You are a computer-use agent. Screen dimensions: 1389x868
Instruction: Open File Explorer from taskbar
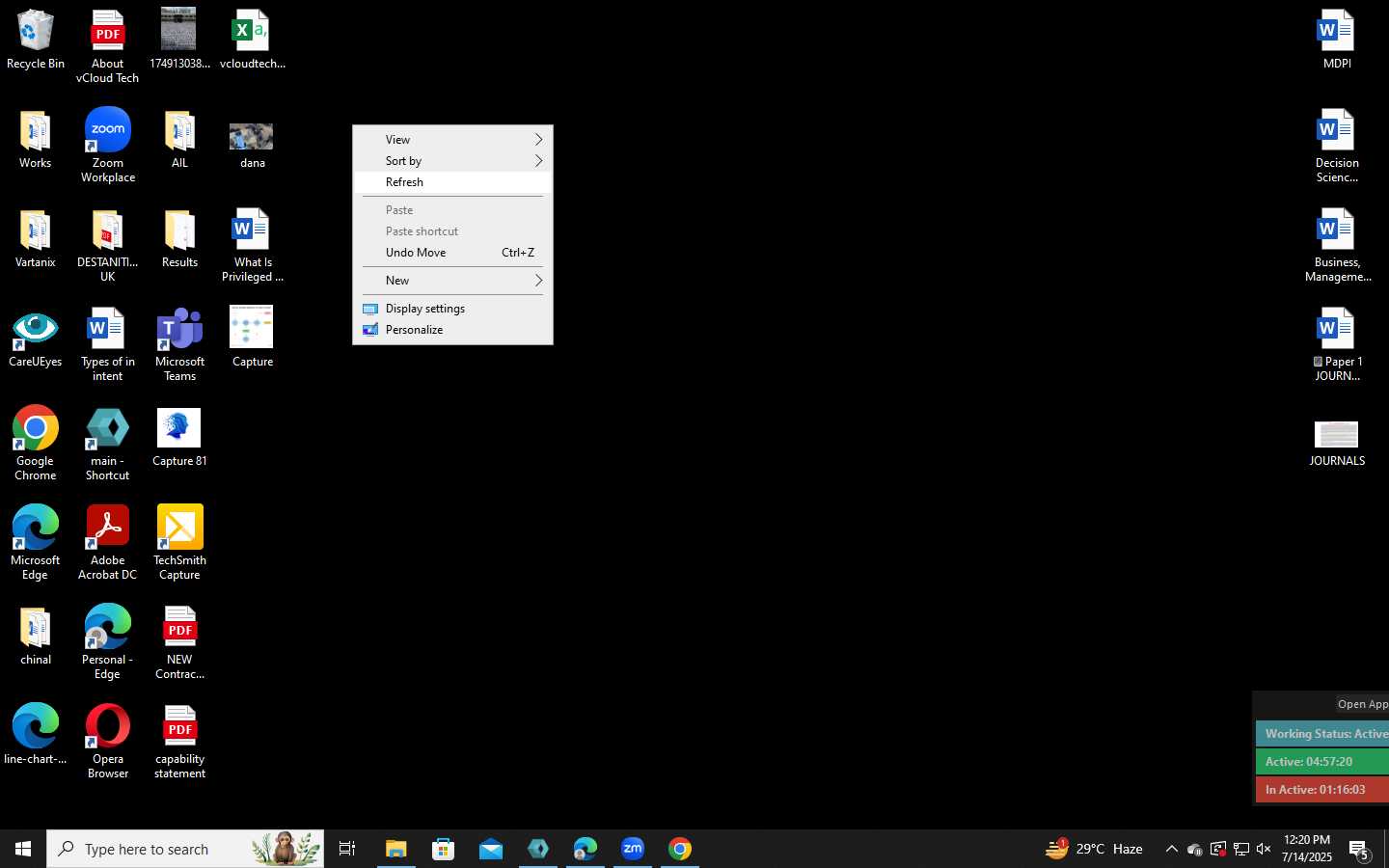[x=395, y=849]
